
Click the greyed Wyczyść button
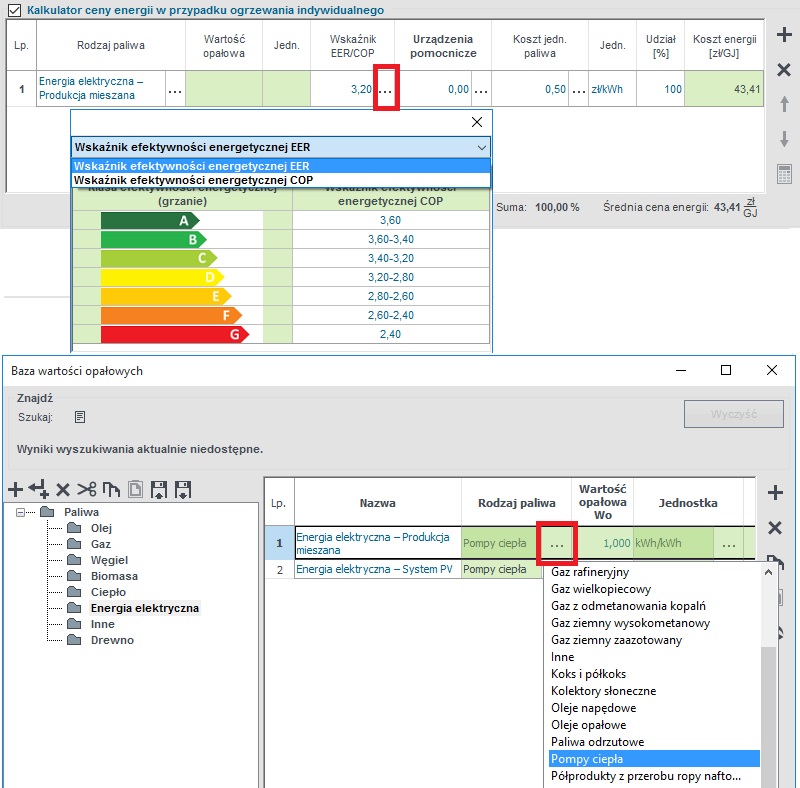coord(734,414)
